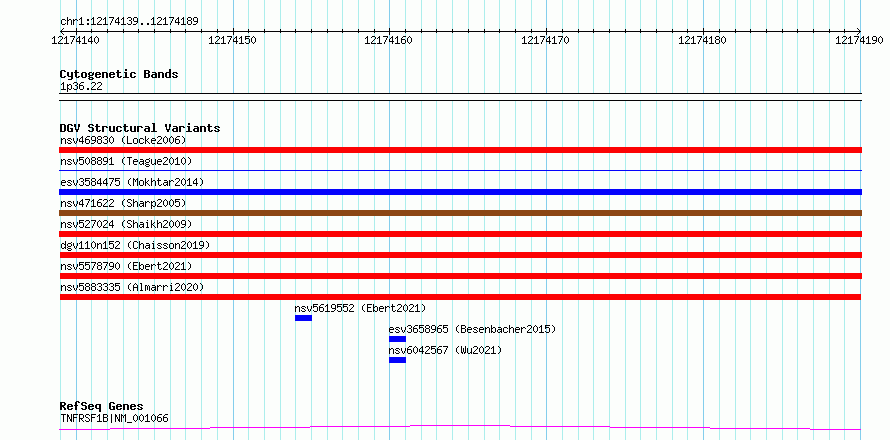Select the red nsv469830 variant bar
890x440 pixels.
pos(460,150)
